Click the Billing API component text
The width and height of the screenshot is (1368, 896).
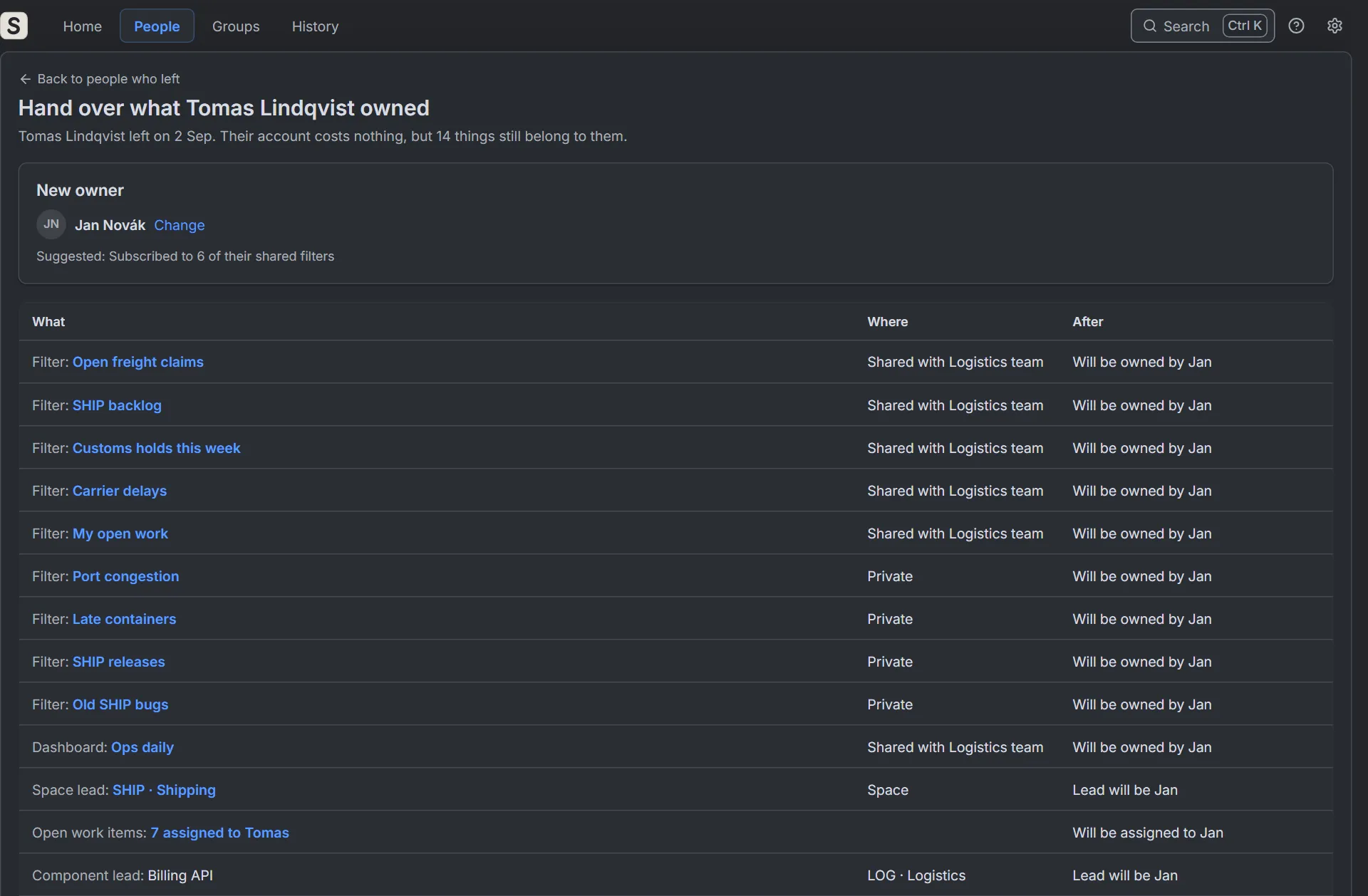180,875
